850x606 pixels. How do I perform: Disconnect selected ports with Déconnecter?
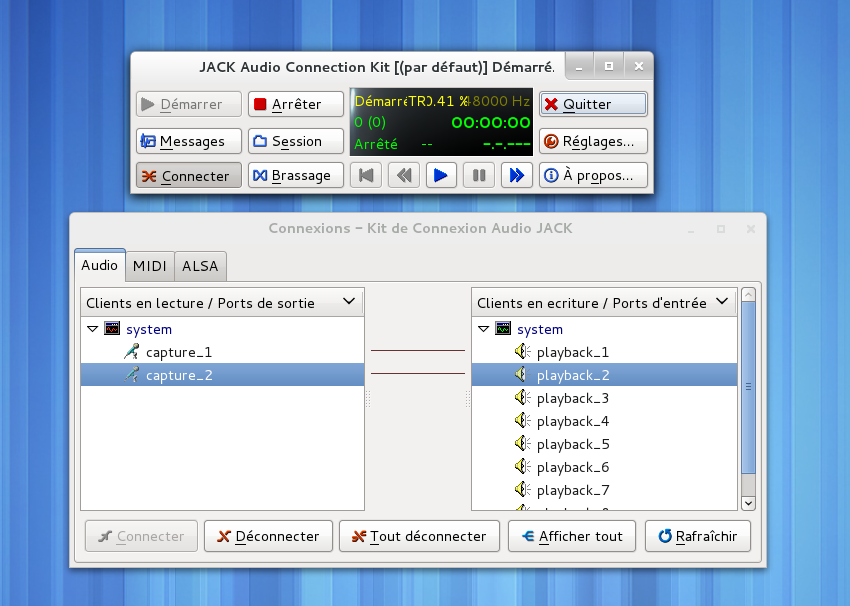click(268, 536)
